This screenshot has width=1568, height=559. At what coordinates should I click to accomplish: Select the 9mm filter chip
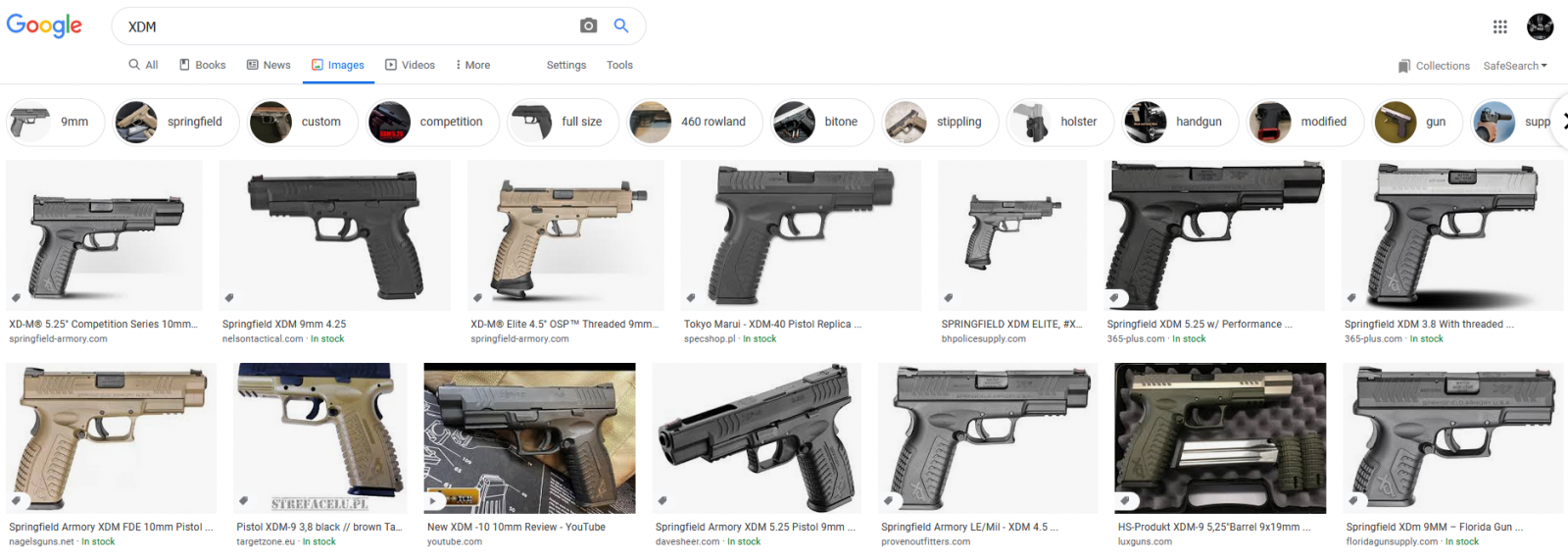coord(55,122)
